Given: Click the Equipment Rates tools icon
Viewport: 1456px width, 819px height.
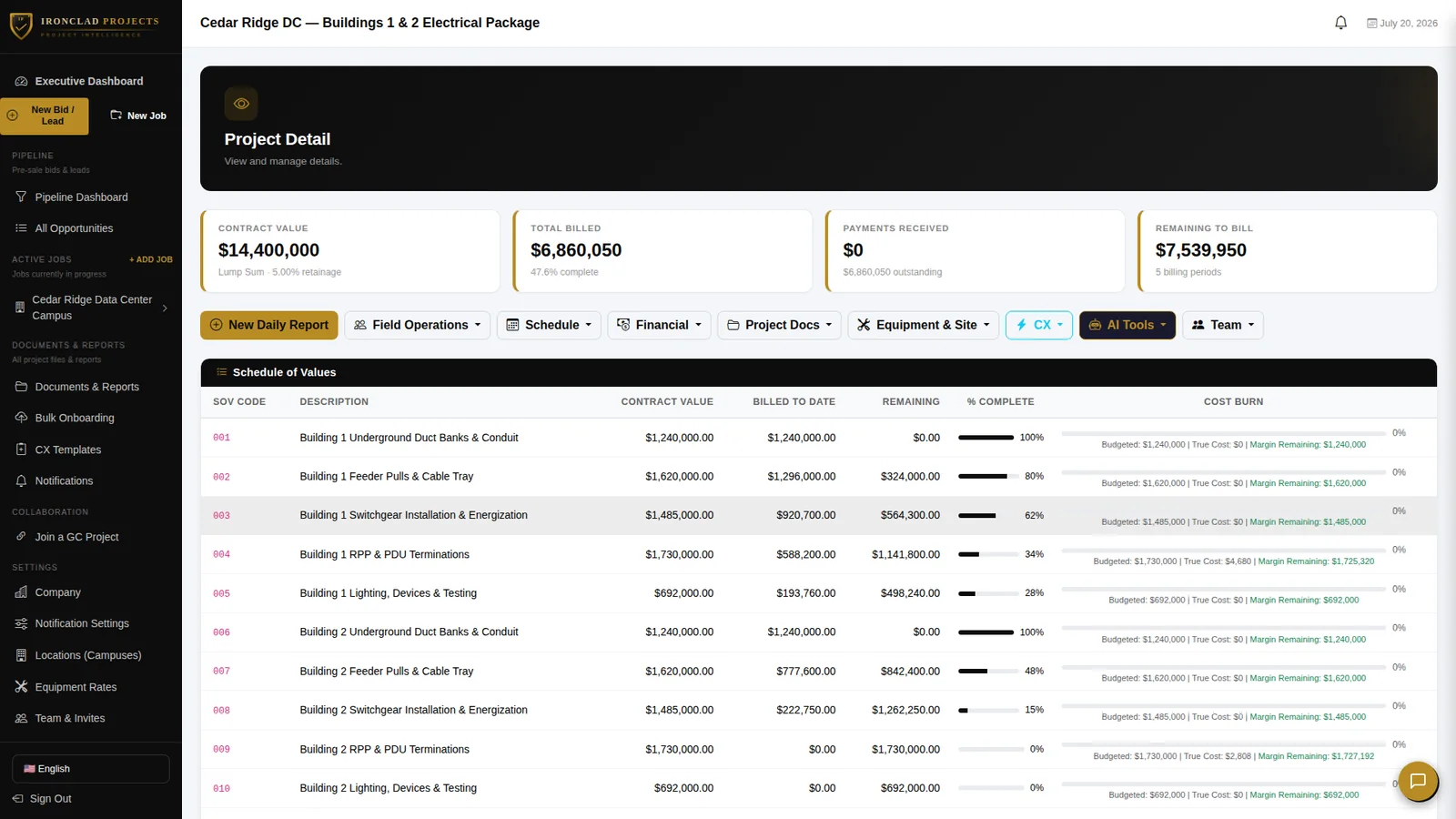Looking at the screenshot, I should [21, 687].
